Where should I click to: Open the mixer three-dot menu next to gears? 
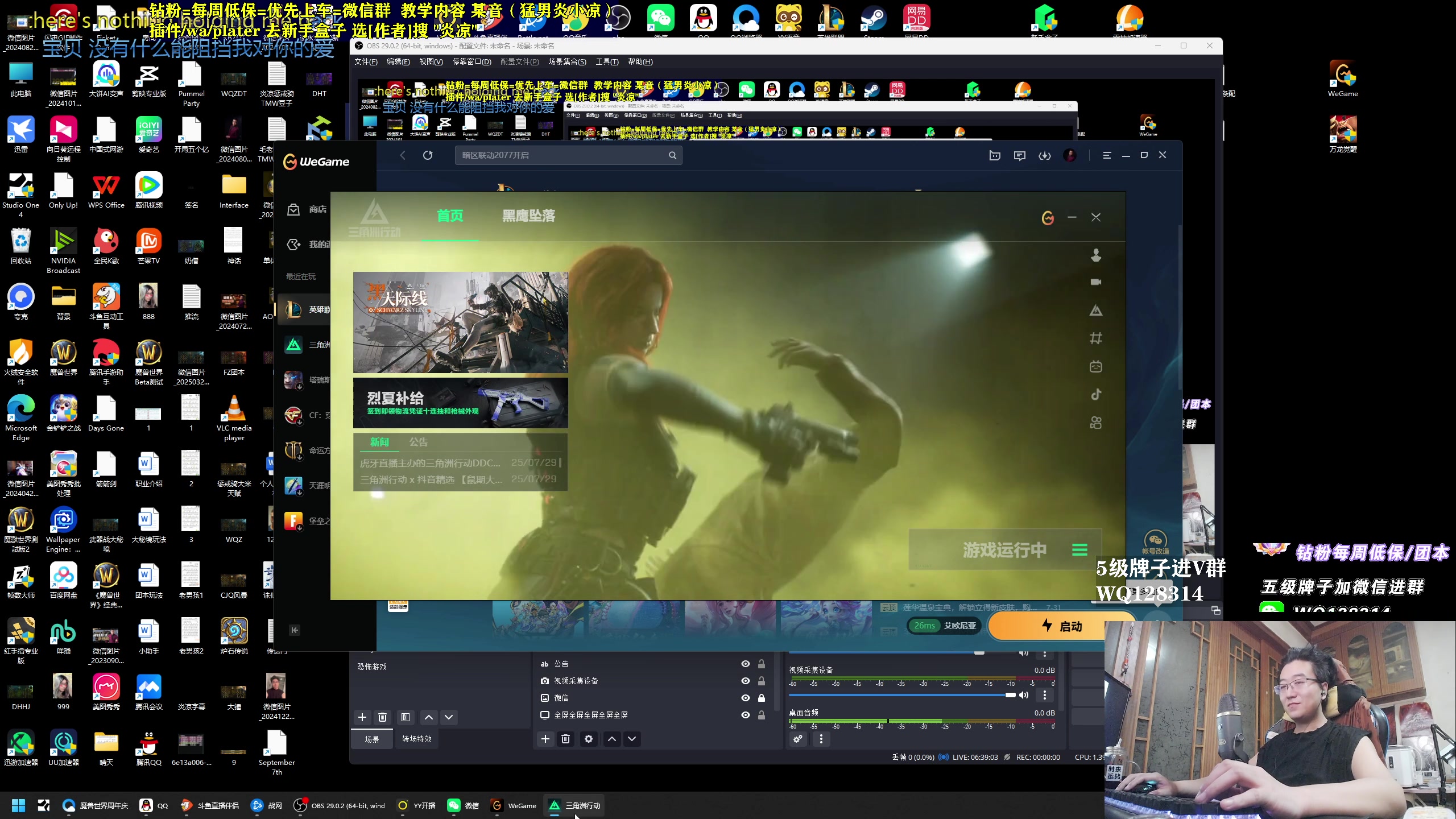[821, 739]
